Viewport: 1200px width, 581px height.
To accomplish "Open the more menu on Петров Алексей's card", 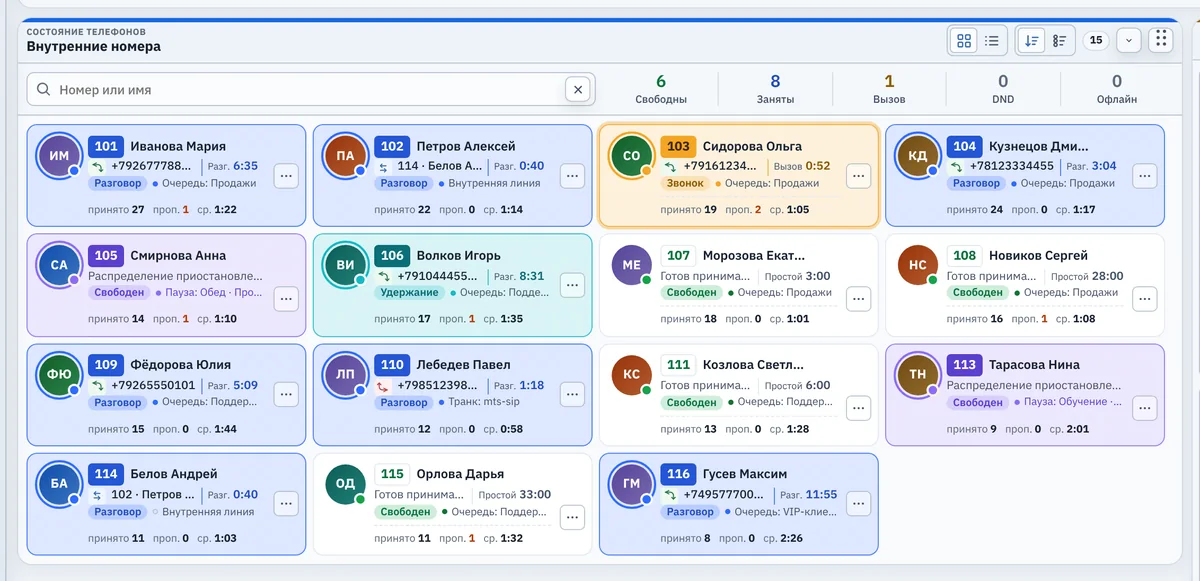I will (x=572, y=175).
